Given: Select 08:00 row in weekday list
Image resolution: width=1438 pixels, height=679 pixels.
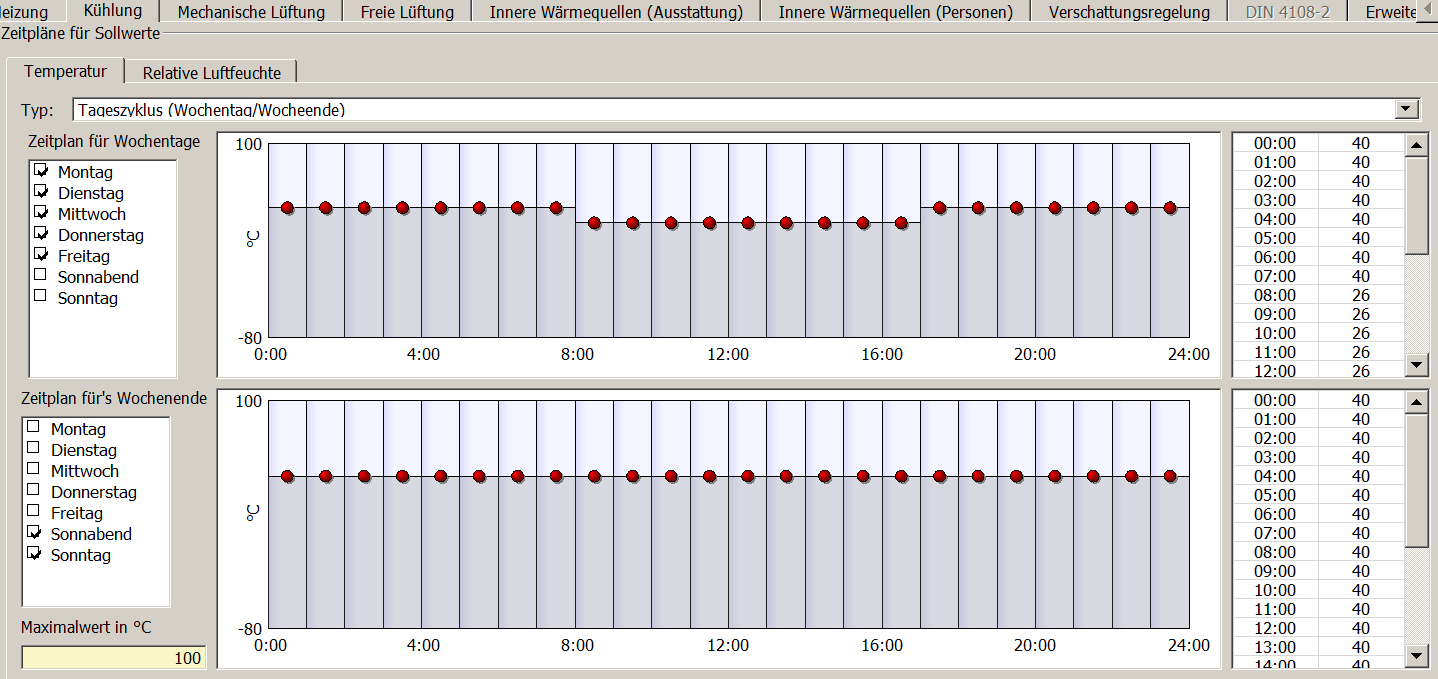Looking at the screenshot, I should point(1317,295).
